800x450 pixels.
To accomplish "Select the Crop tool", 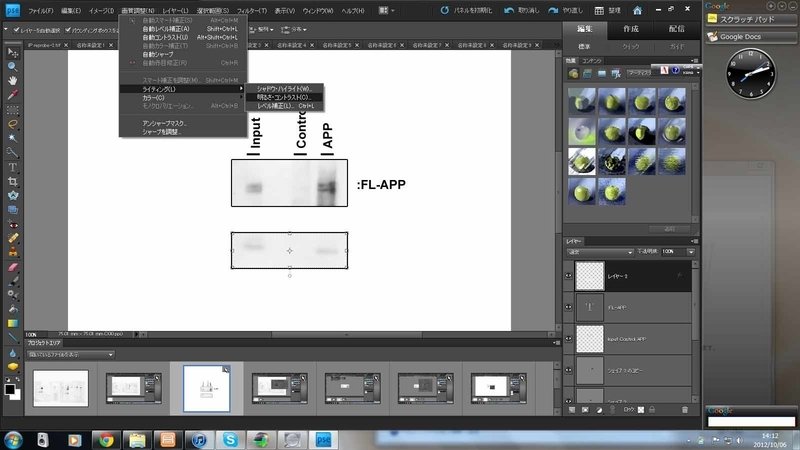I will tap(13, 182).
